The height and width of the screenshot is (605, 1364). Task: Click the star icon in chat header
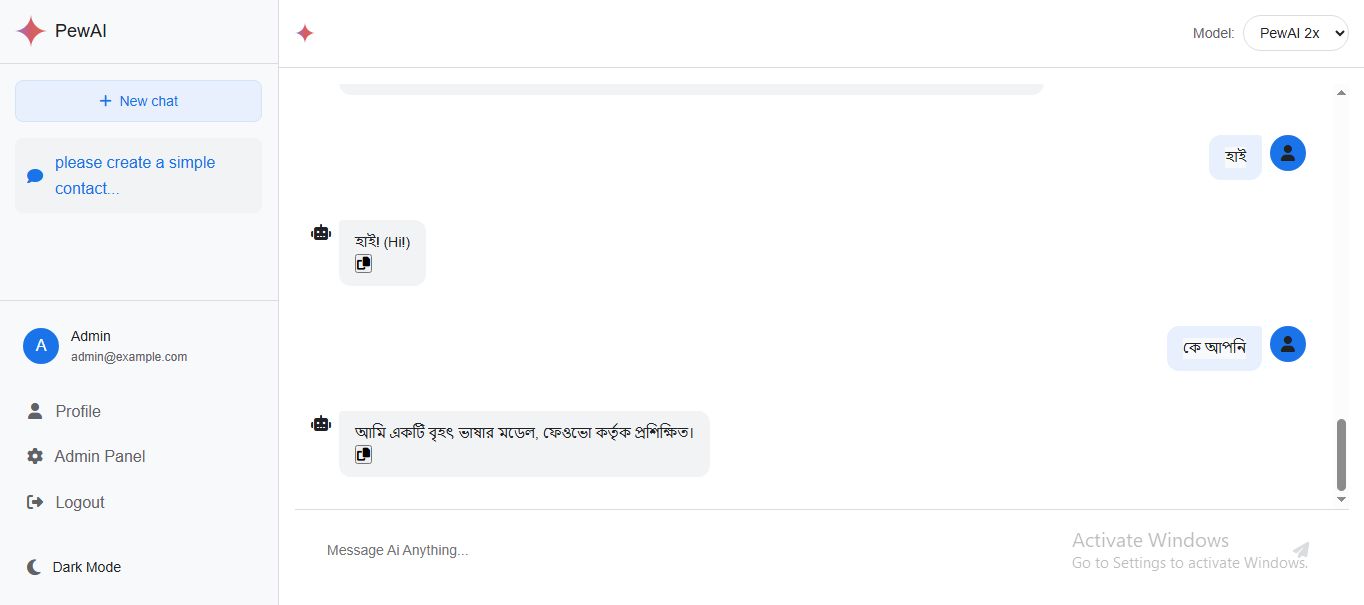pos(305,33)
